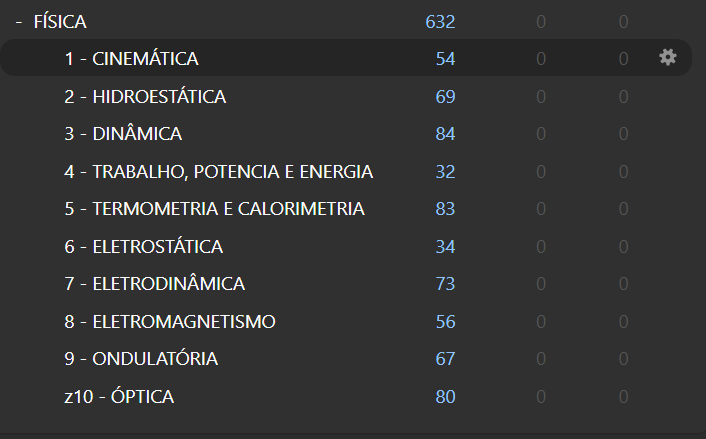Click ÓPTICA new count 80
706x439 pixels.
(445, 397)
